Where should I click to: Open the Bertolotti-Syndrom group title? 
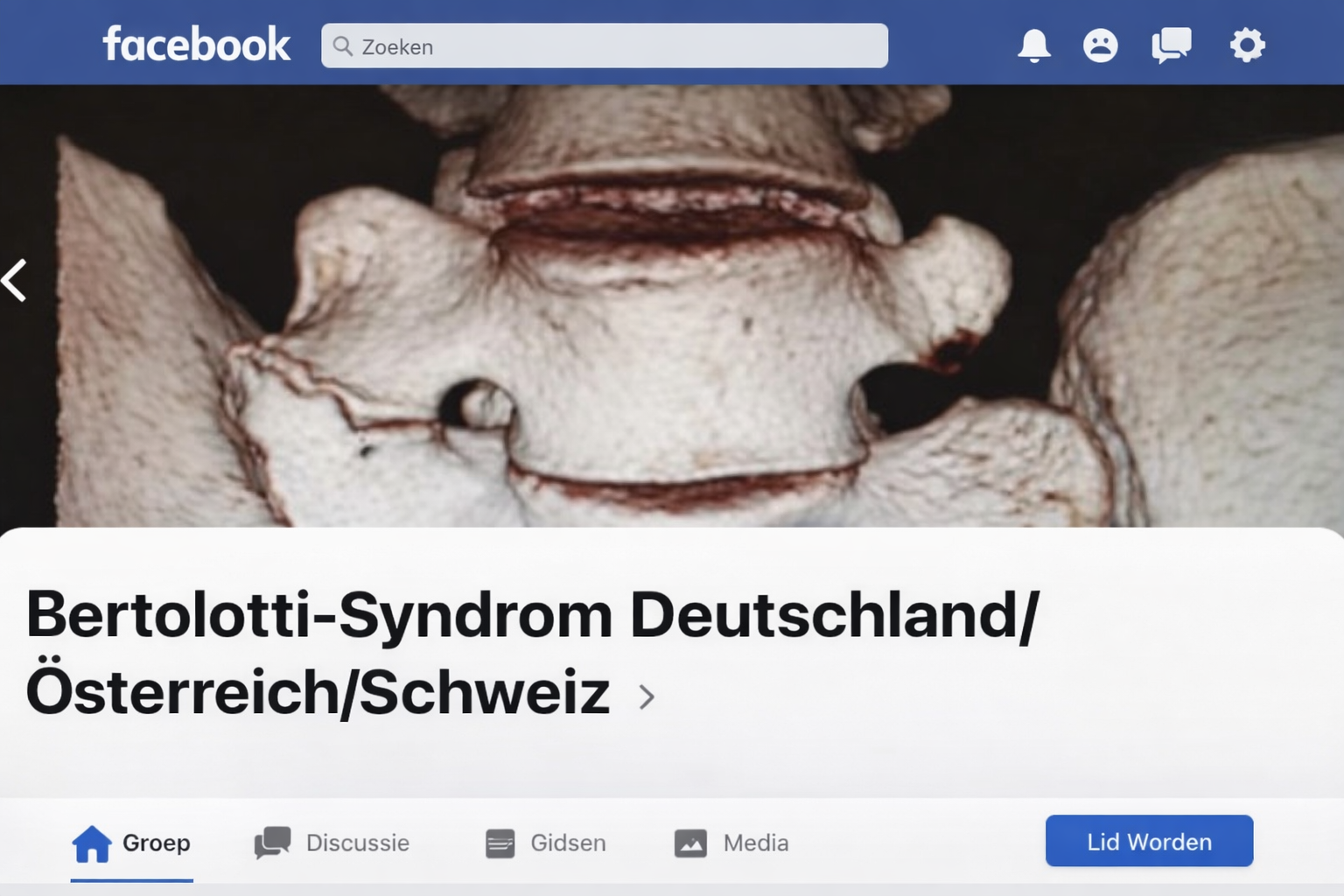coord(532,653)
